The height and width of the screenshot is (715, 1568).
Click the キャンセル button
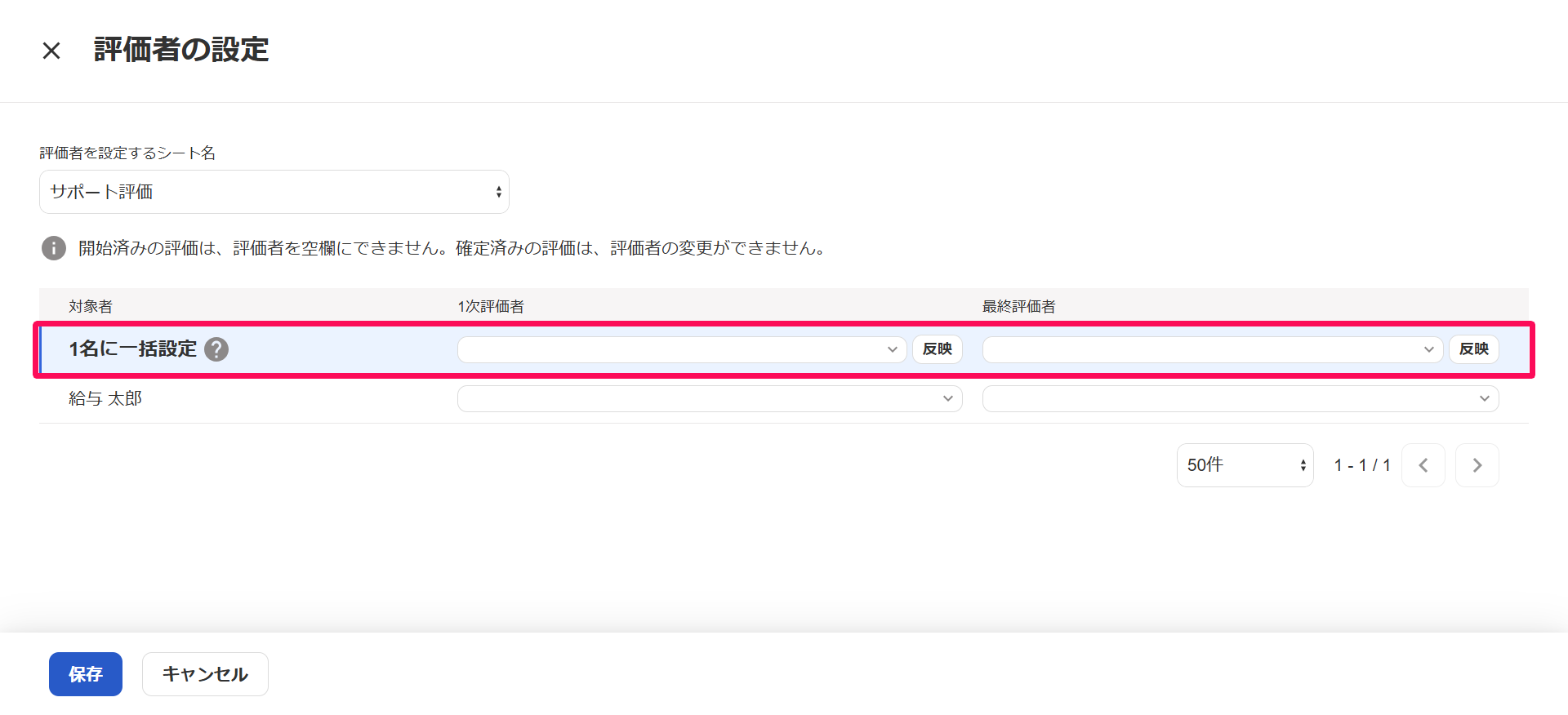click(205, 674)
